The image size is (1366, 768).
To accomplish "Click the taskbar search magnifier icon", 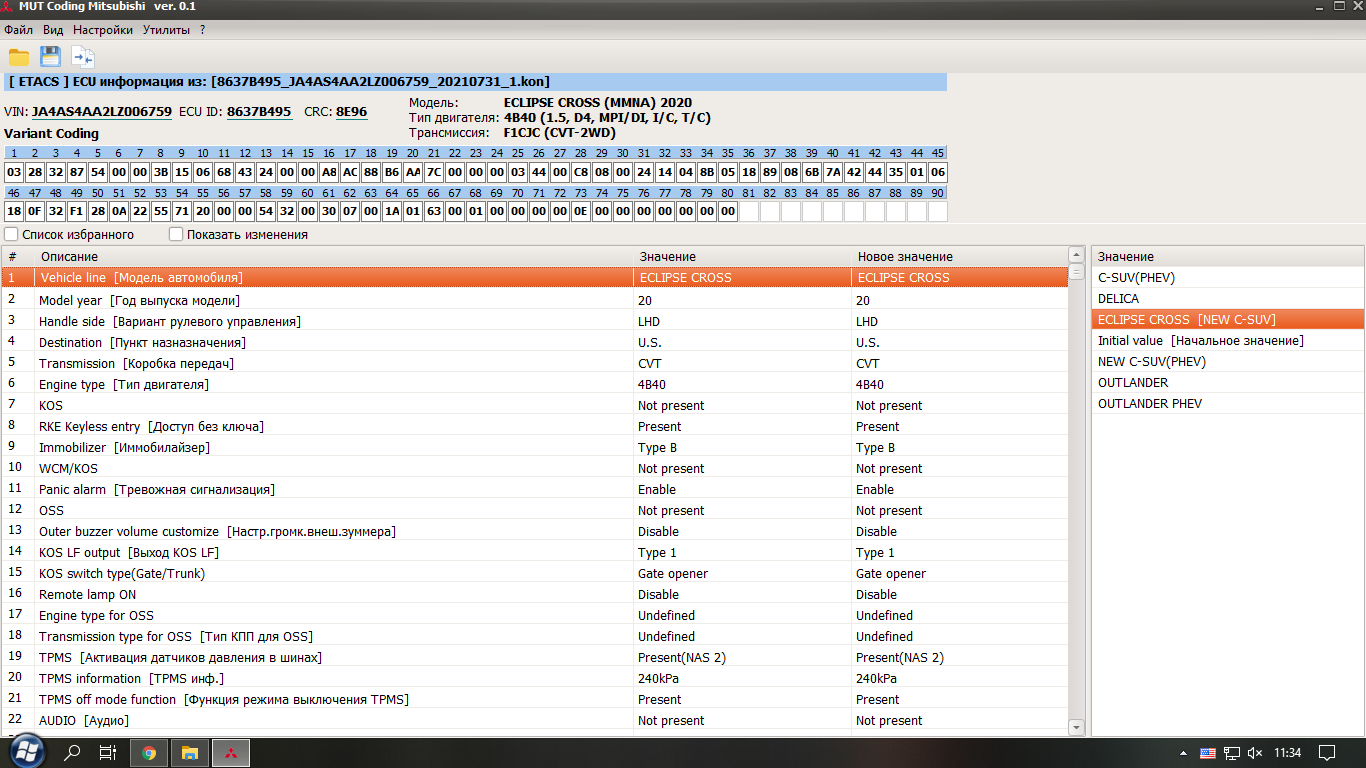I will click(72, 753).
